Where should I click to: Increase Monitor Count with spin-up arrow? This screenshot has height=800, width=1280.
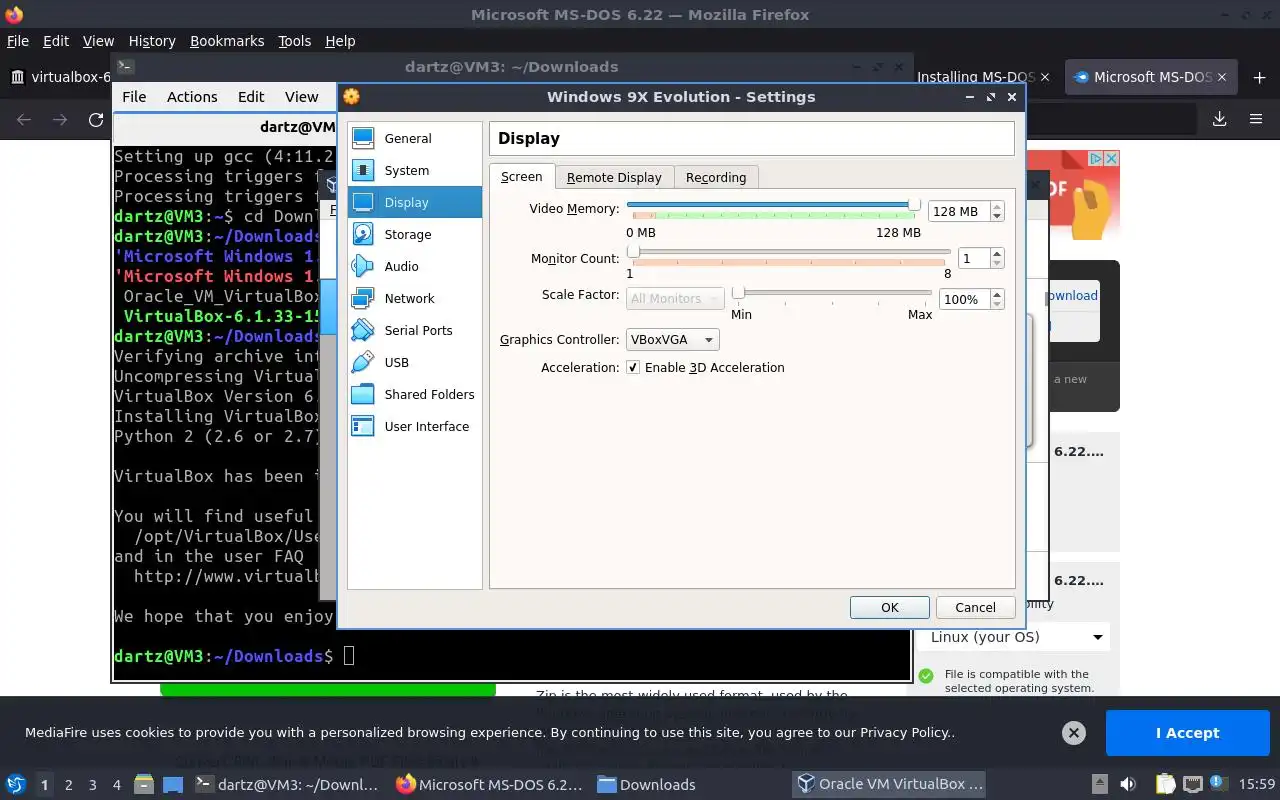997,253
